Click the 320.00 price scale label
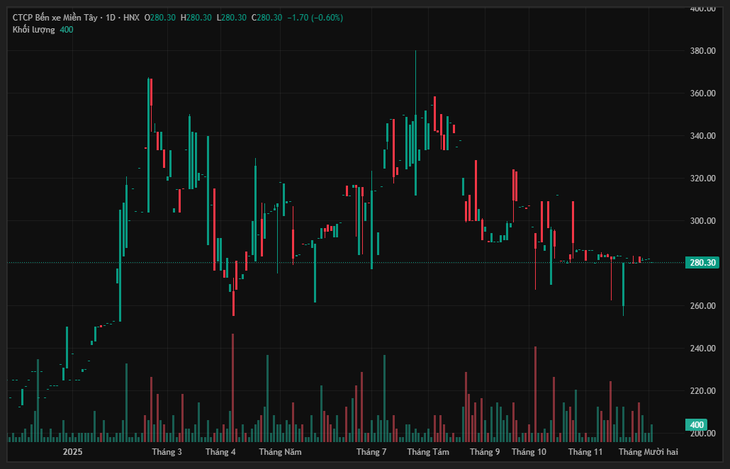 (x=702, y=179)
